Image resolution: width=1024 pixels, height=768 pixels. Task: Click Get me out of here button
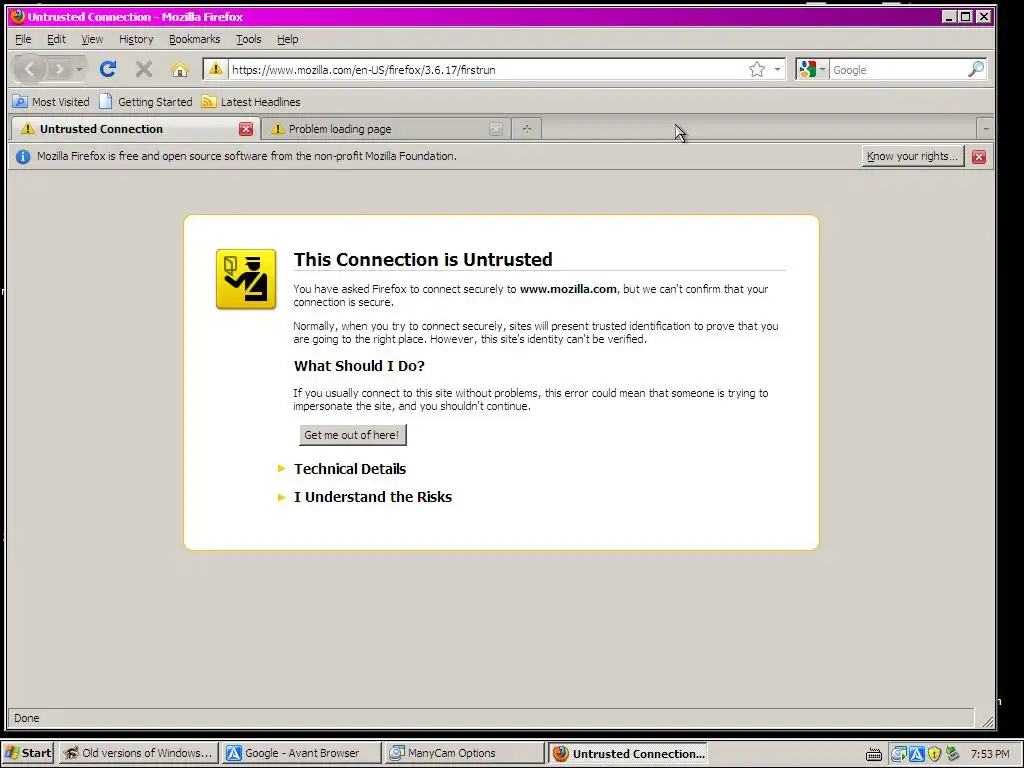pos(353,435)
